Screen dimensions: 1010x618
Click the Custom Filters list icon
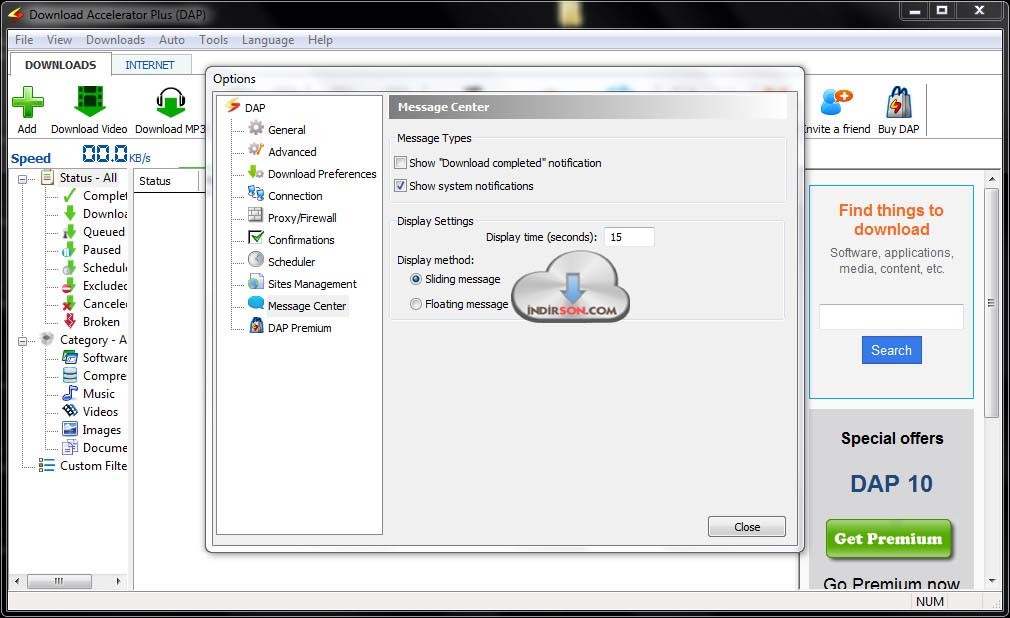pyautogui.click(x=46, y=465)
